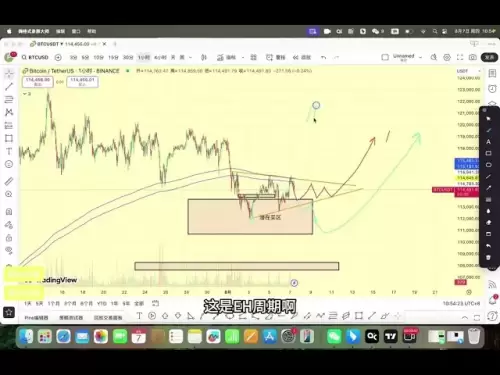
Task: Select the 1-hour timeframe tab
Action: click(x=144, y=57)
